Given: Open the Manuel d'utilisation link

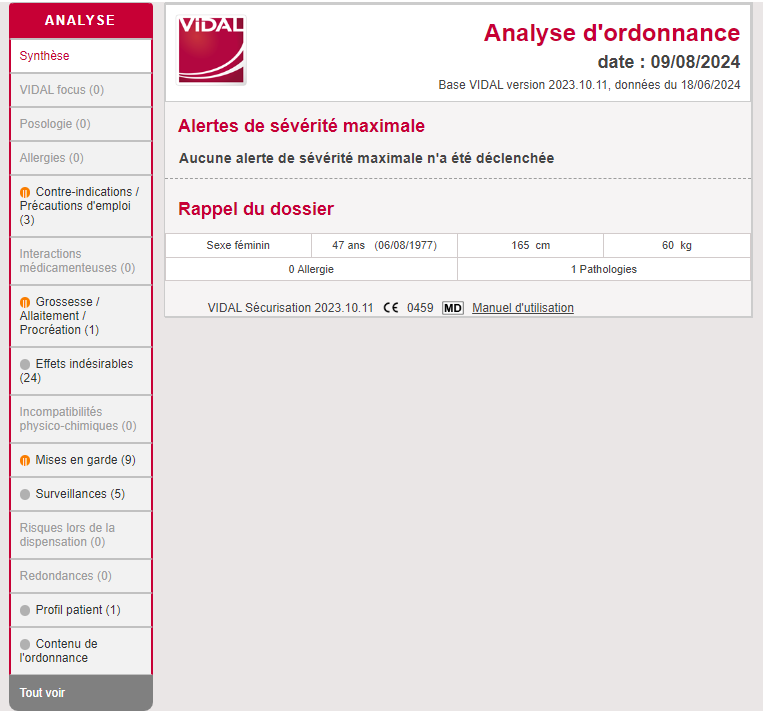Looking at the screenshot, I should click(523, 308).
